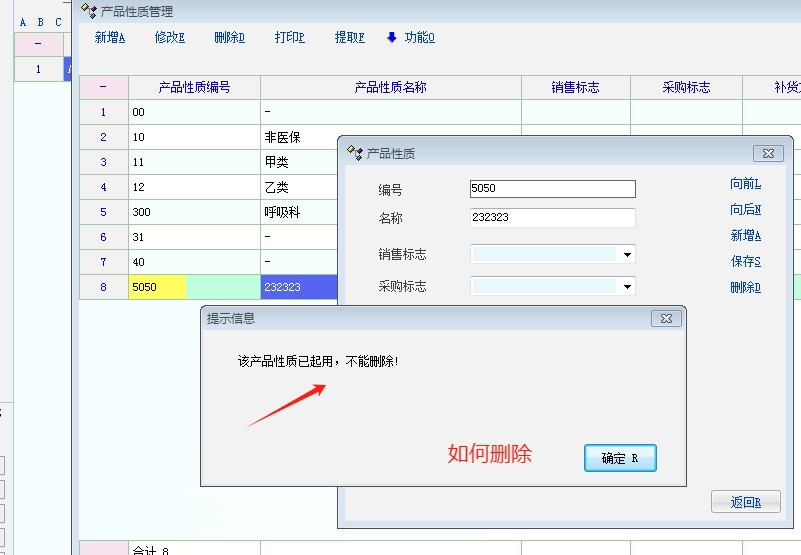The width and height of the screenshot is (801, 555).
Task: Click 删除 in the main toolbar
Action: click(x=229, y=38)
